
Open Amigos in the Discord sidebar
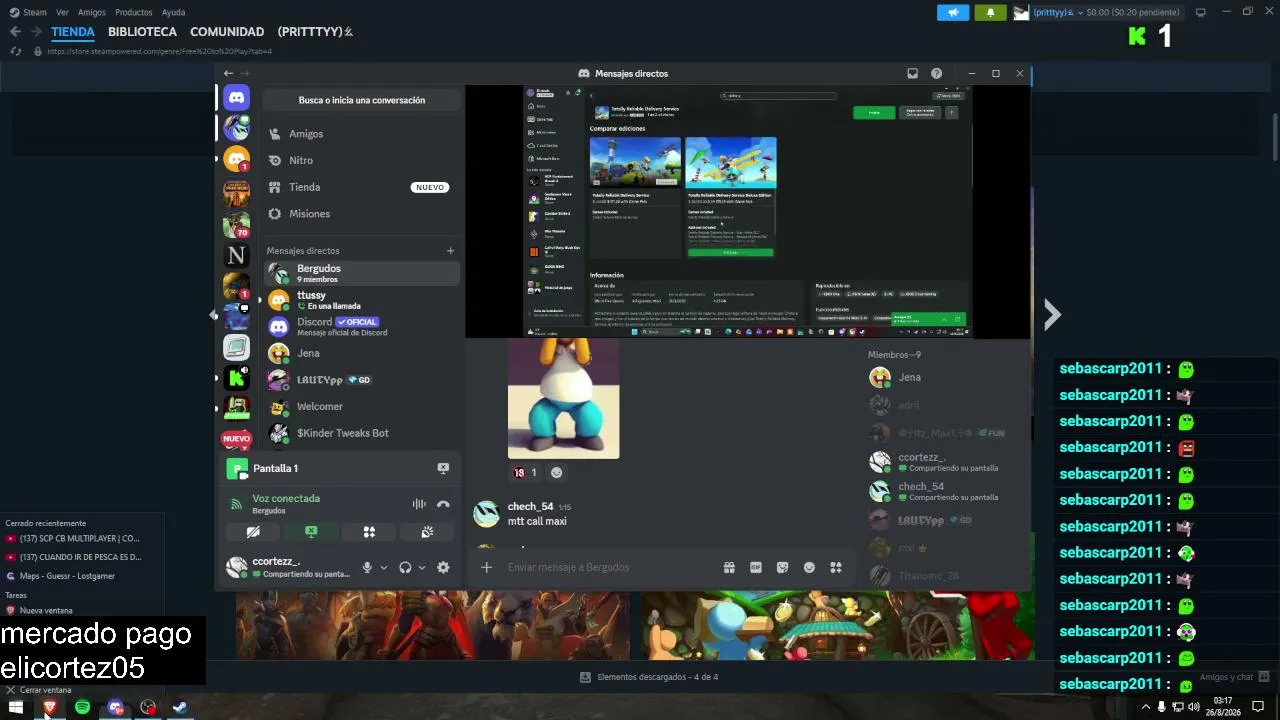click(361, 134)
